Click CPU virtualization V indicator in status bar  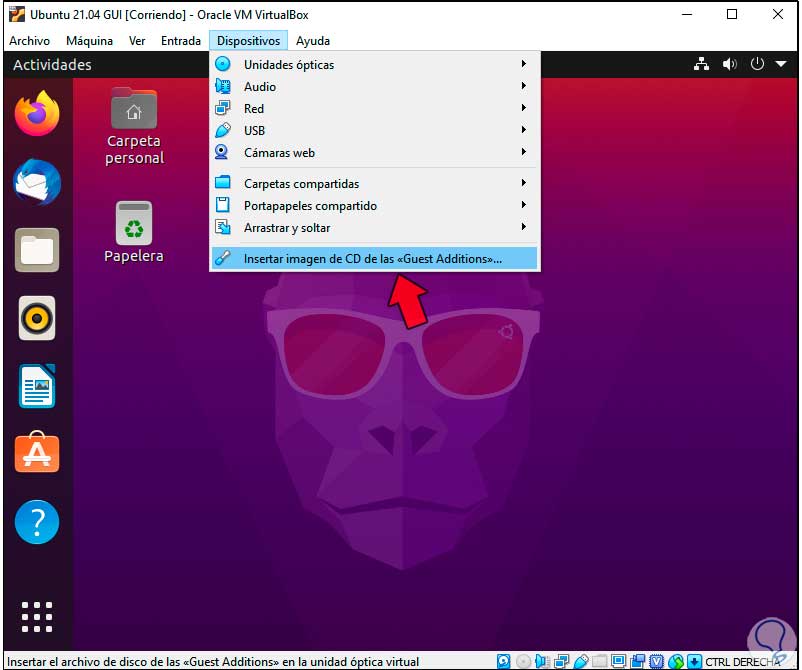coord(657,661)
